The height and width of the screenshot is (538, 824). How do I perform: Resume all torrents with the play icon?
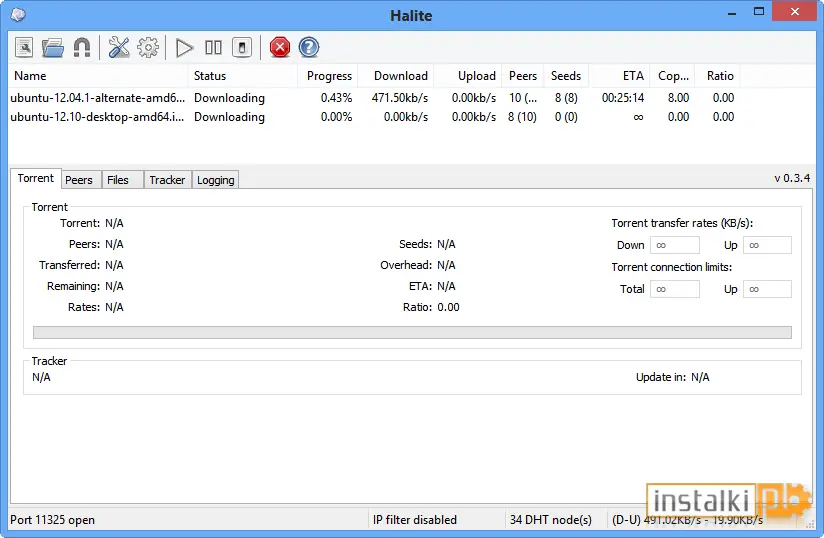coord(184,48)
